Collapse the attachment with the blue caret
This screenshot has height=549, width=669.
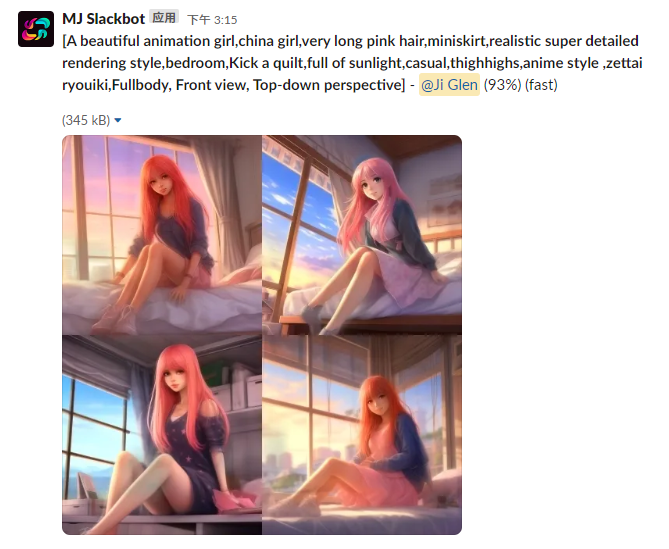click(x=118, y=120)
